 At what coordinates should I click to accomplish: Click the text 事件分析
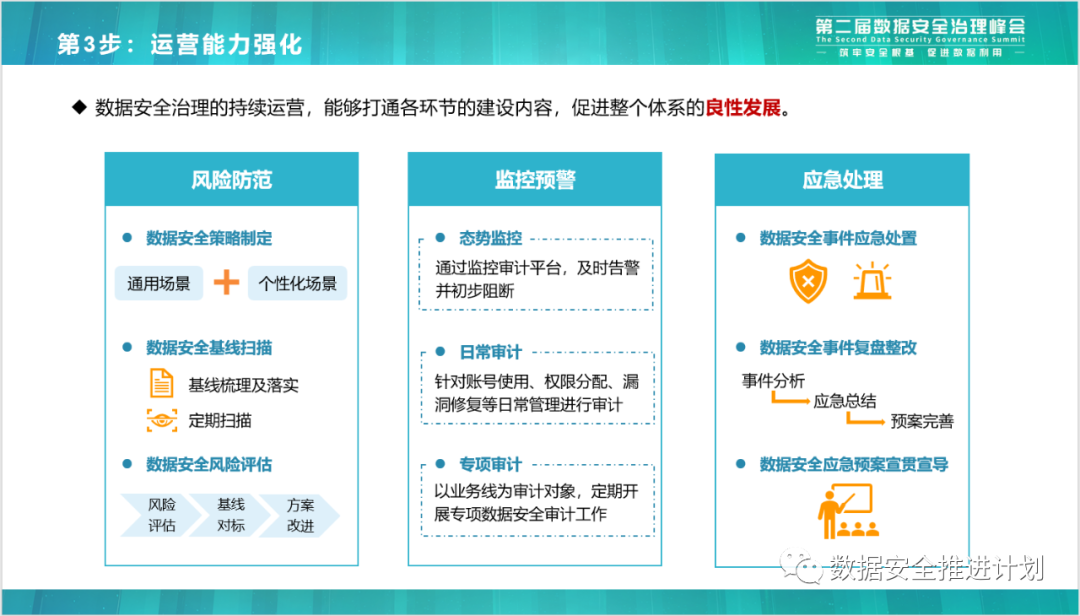[773, 380]
